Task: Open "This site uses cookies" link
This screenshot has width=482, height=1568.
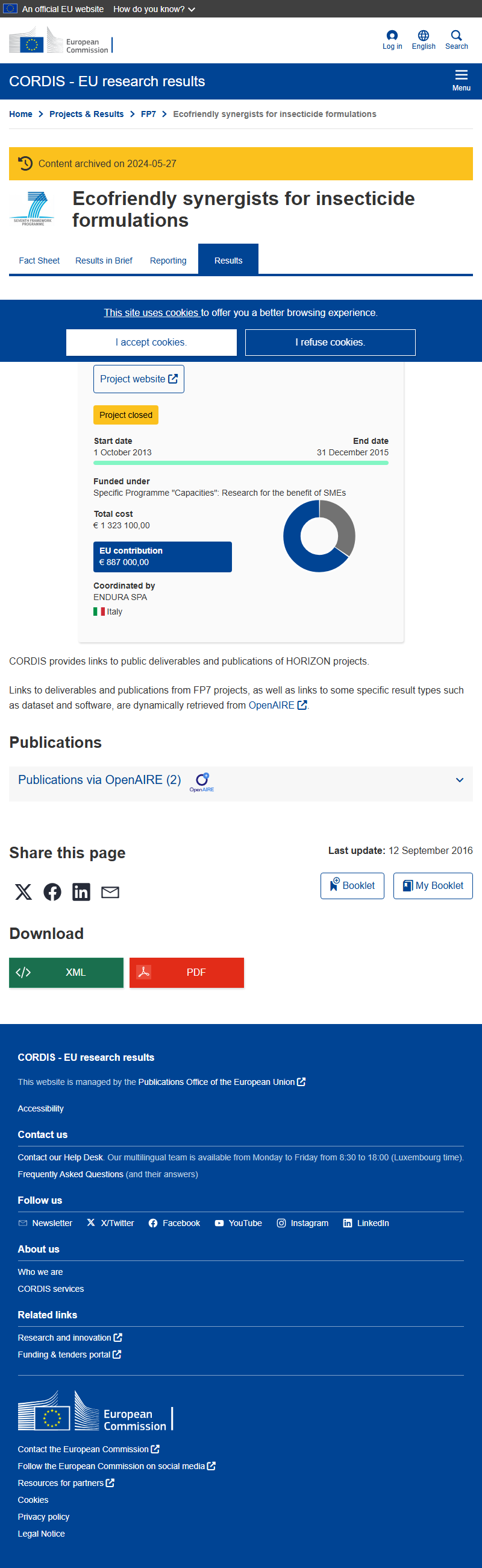Action: [152, 313]
